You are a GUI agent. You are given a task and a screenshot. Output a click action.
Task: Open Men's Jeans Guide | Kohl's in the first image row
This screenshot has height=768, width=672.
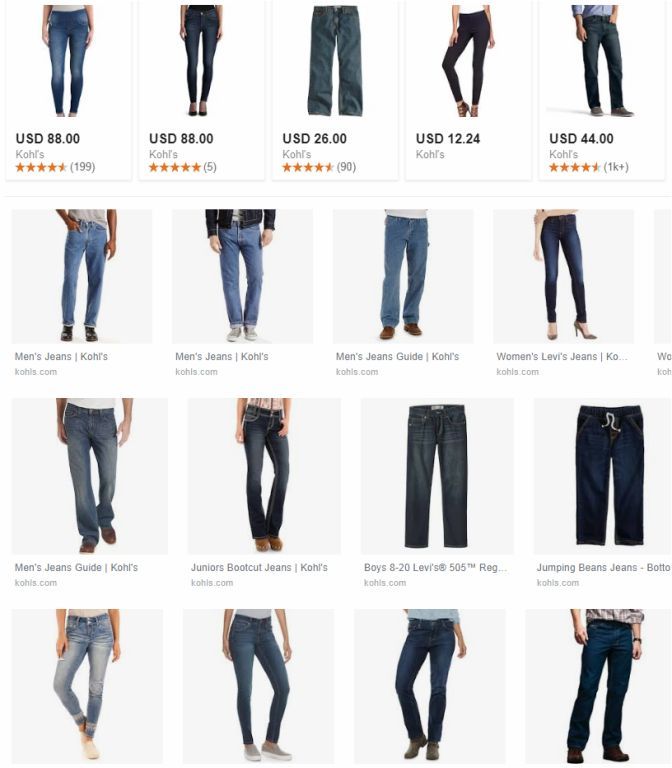(397, 357)
